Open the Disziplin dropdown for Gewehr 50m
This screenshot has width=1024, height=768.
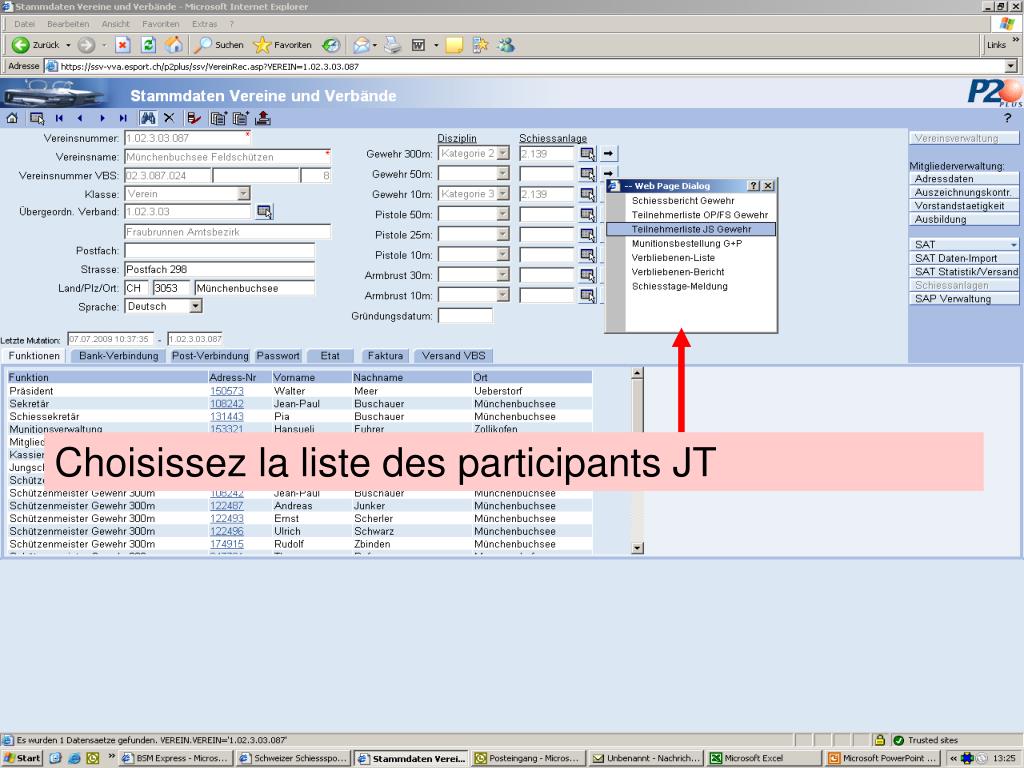(502, 174)
